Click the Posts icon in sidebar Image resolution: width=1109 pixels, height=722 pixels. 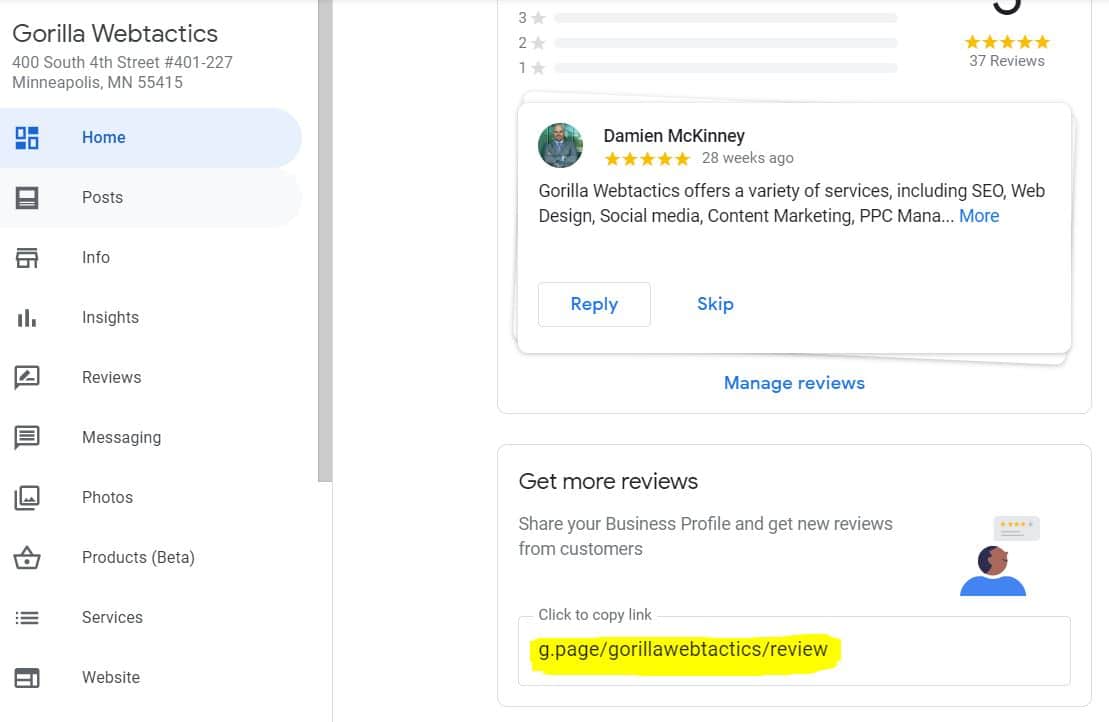point(27,198)
